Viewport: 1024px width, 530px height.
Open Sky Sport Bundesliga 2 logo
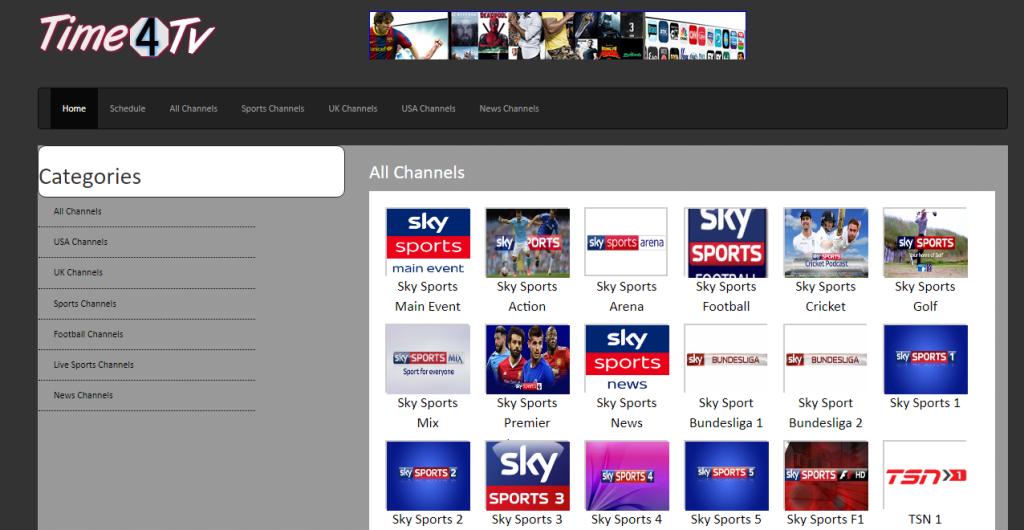(825, 359)
